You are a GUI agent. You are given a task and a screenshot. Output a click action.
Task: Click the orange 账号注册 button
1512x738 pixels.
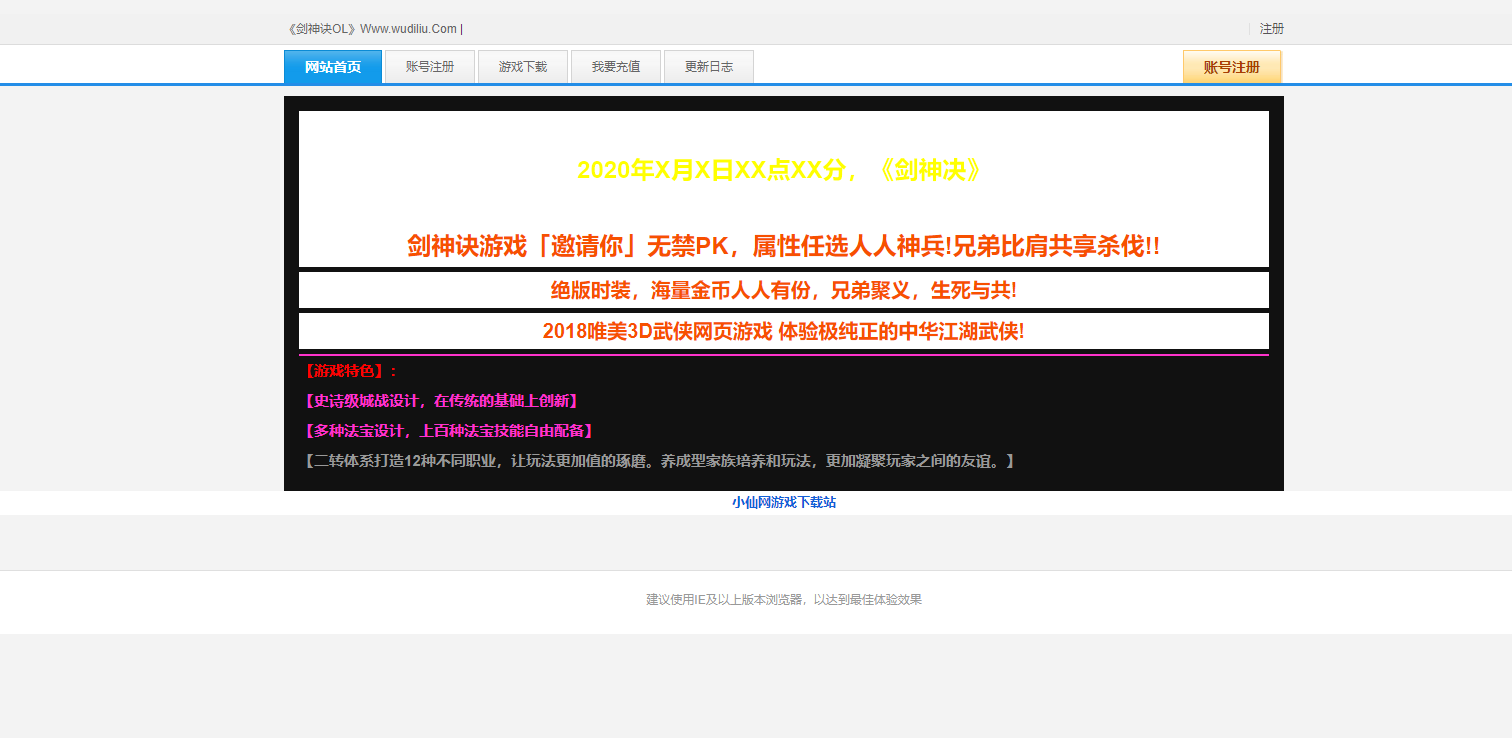click(1232, 67)
